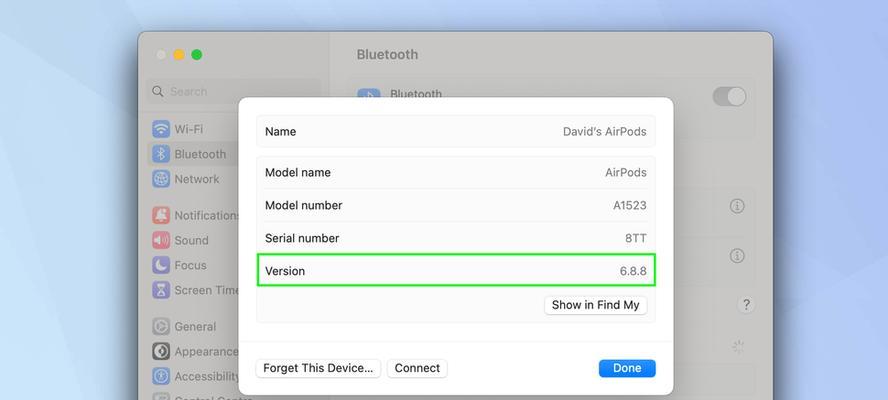The width and height of the screenshot is (888, 400).
Task: Click the Bluetooth icon in main pane
Action: [369, 95]
